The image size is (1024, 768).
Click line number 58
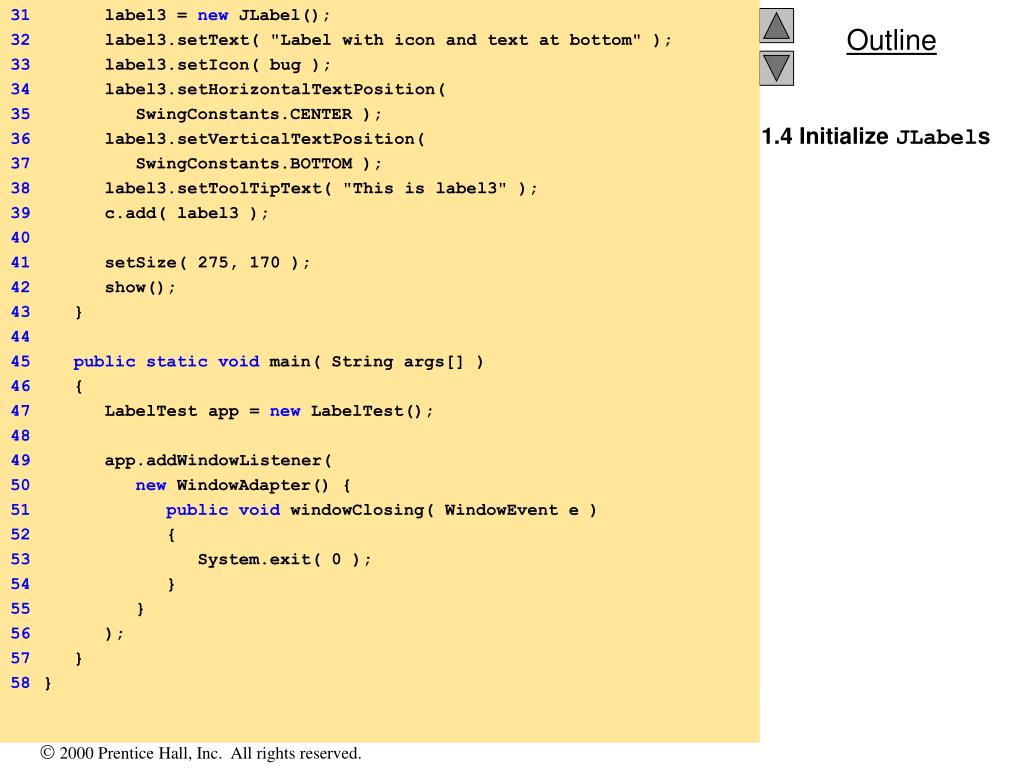tap(20, 683)
